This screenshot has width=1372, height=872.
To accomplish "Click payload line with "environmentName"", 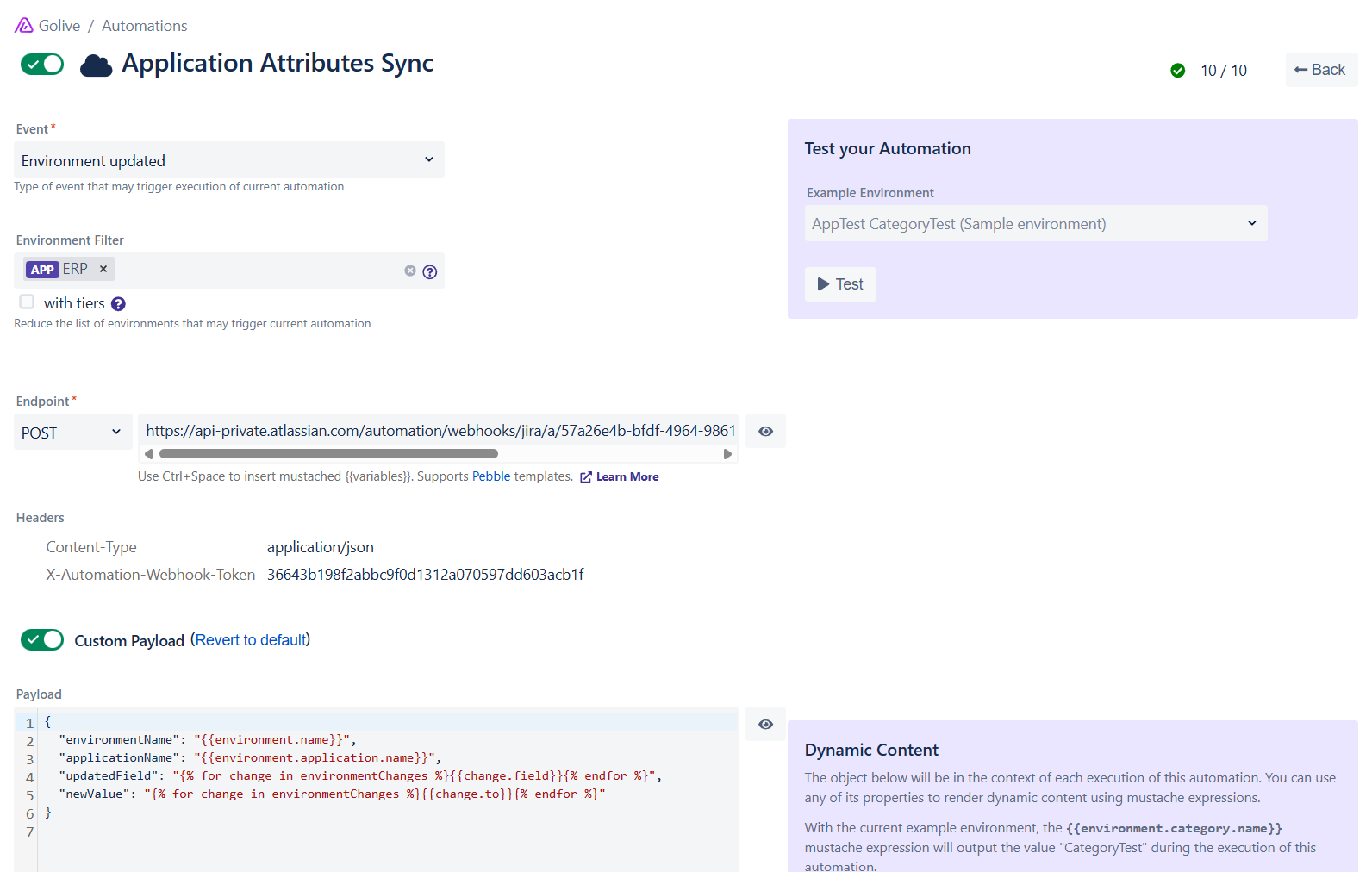I will tap(208, 740).
